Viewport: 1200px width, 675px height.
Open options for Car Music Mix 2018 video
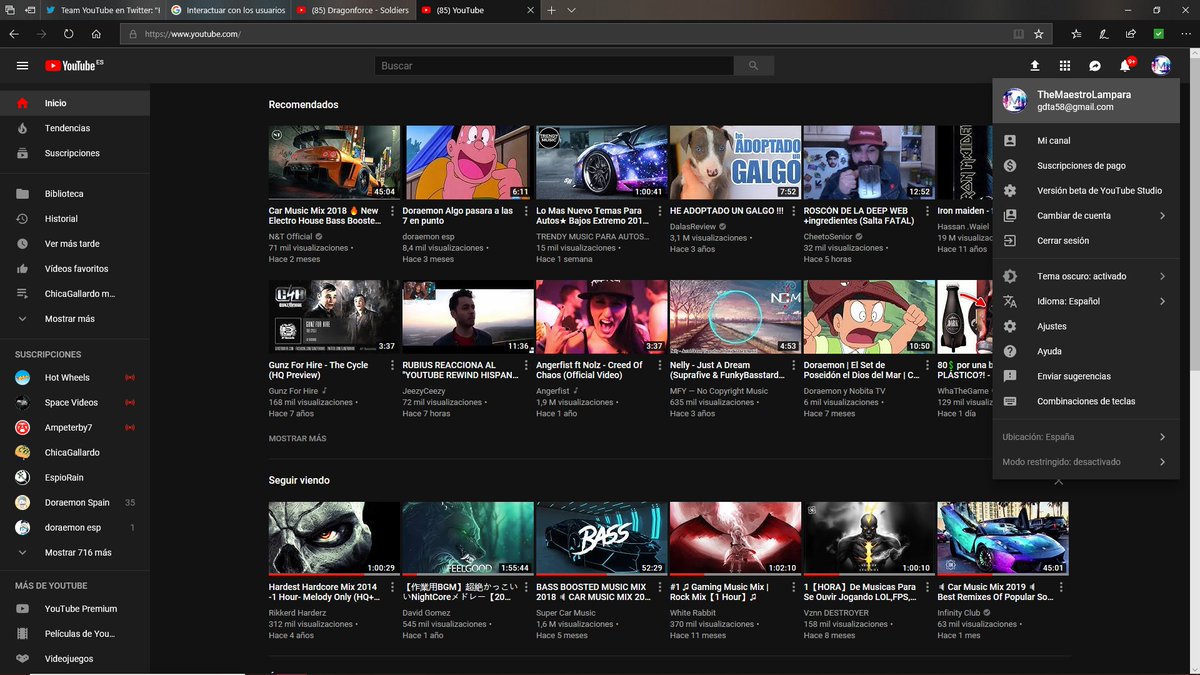(392, 212)
